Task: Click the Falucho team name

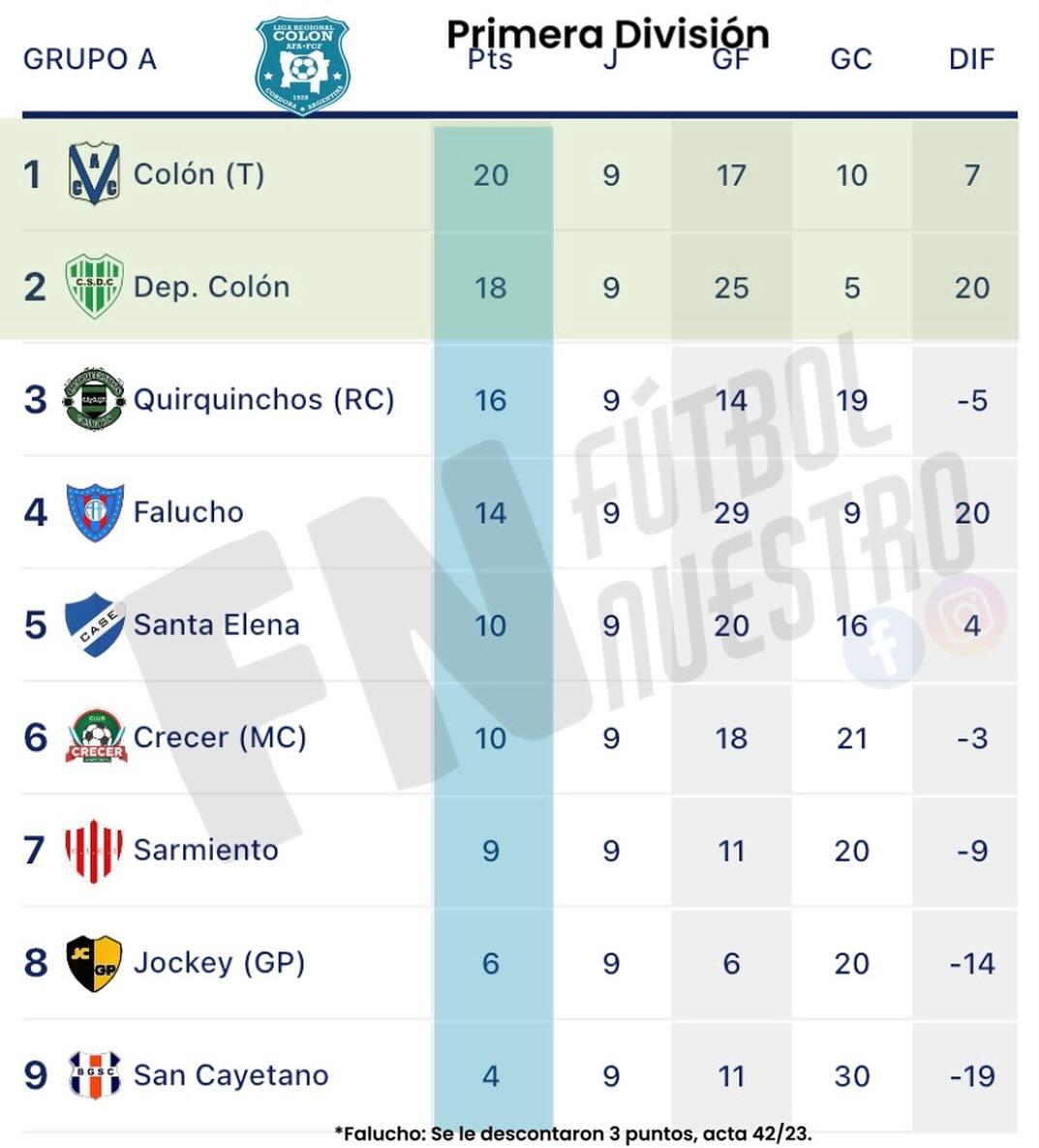Action: point(188,511)
